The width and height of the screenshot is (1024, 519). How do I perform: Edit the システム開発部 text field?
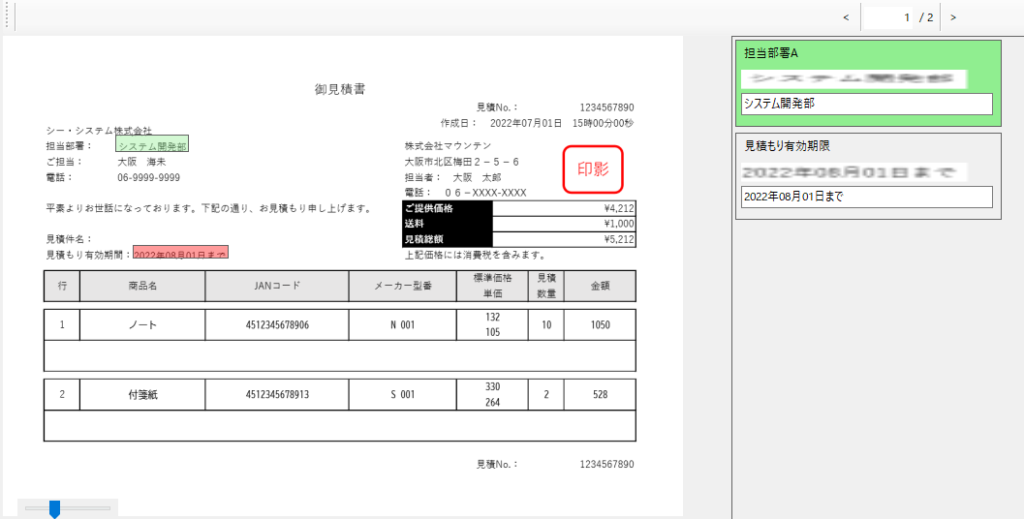[867, 104]
